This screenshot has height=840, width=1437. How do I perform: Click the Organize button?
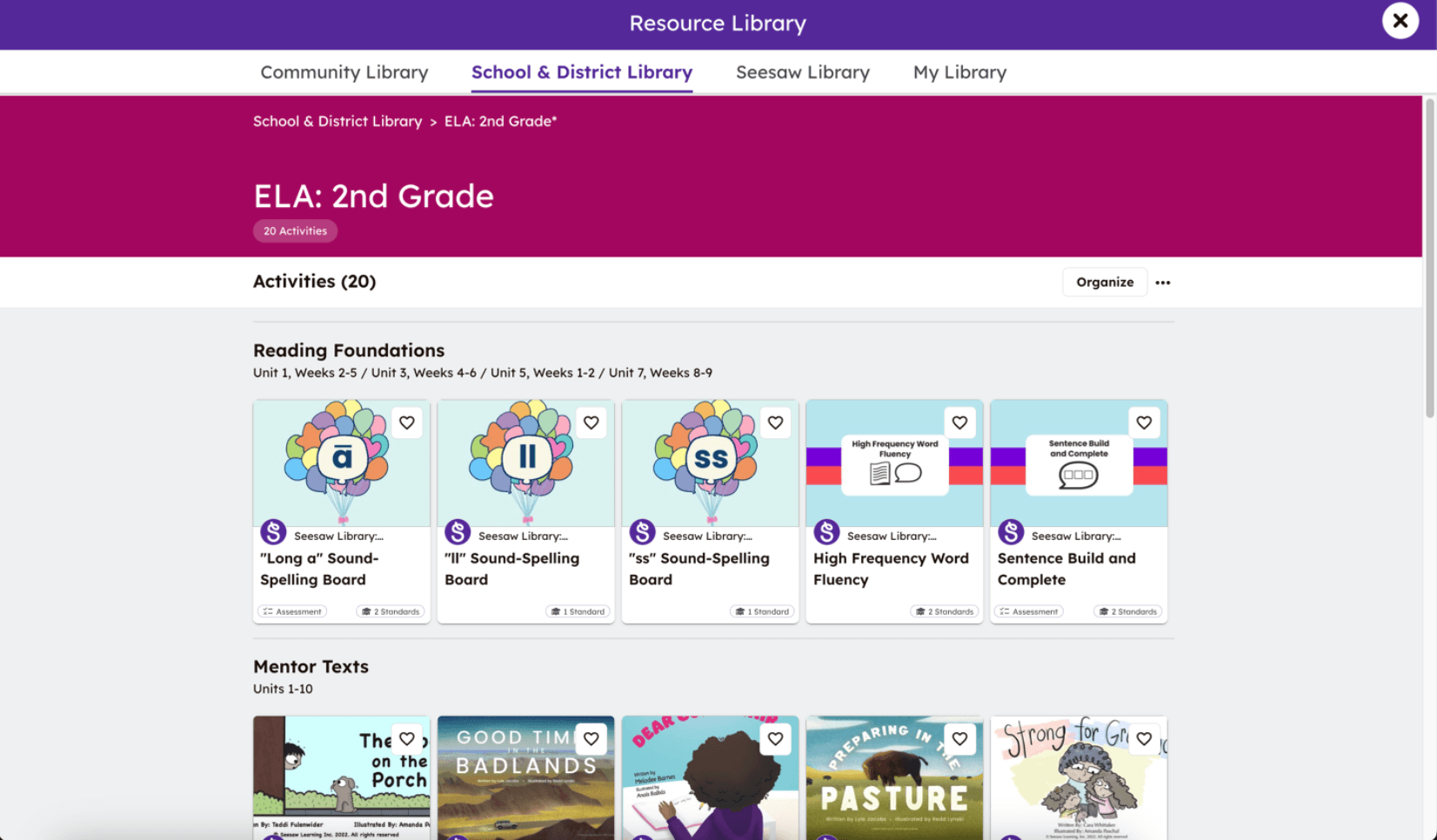(1104, 282)
